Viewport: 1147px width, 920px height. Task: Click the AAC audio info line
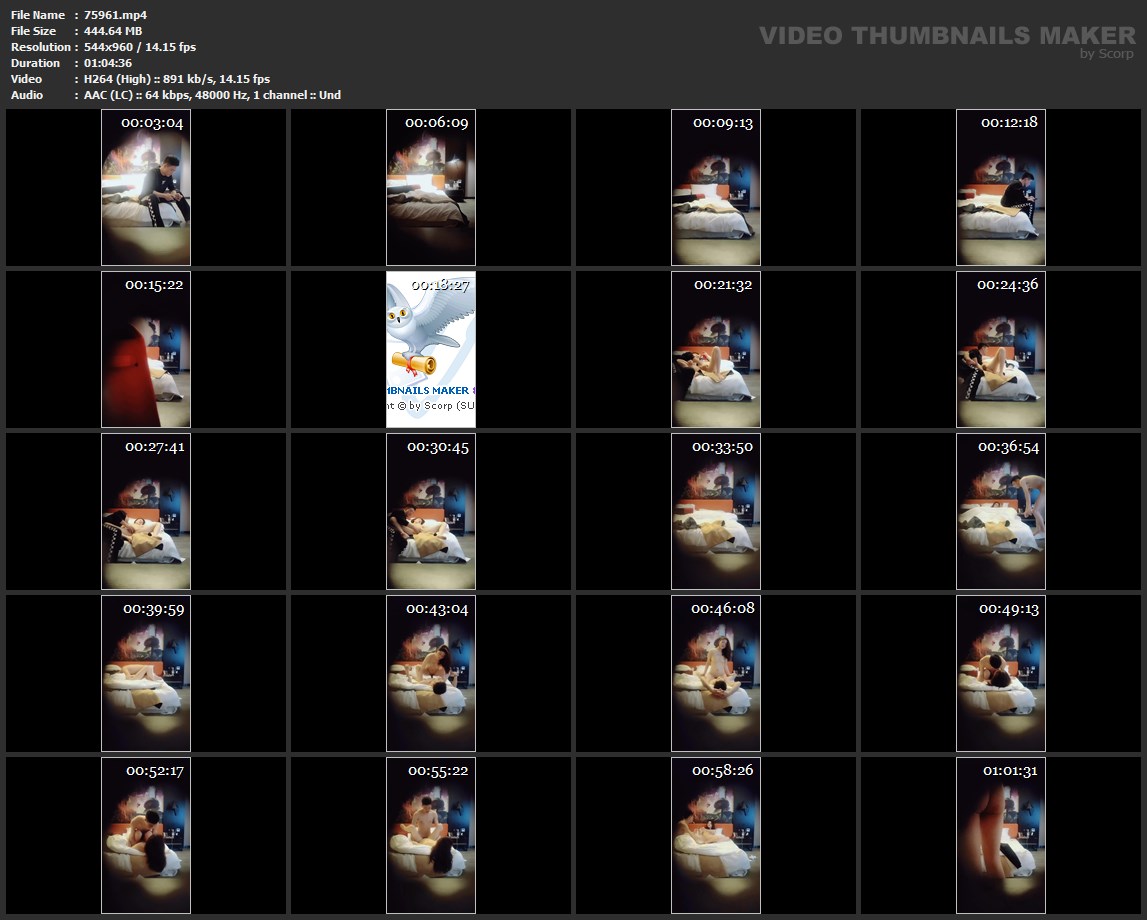(x=212, y=95)
